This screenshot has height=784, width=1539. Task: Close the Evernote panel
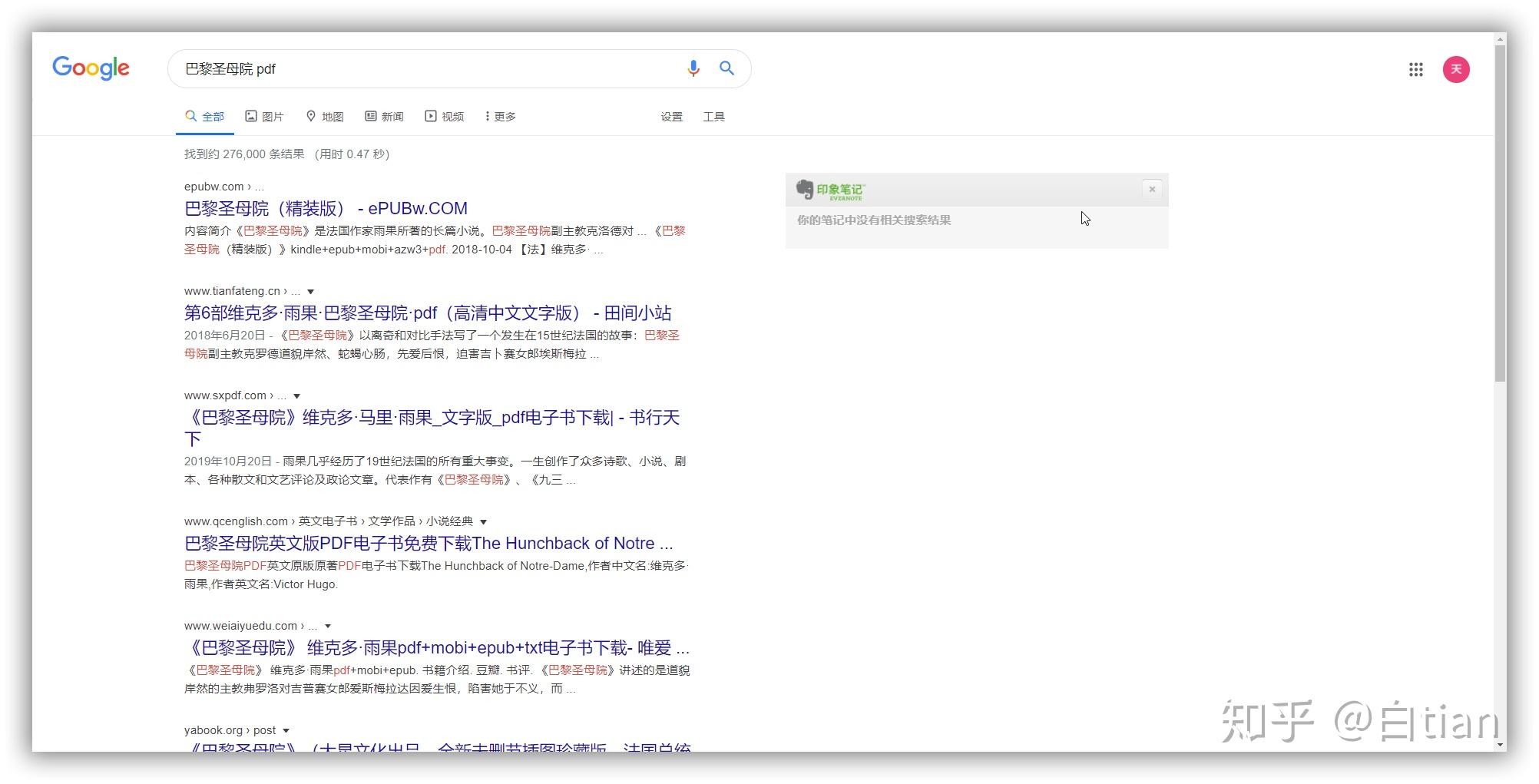point(1152,189)
